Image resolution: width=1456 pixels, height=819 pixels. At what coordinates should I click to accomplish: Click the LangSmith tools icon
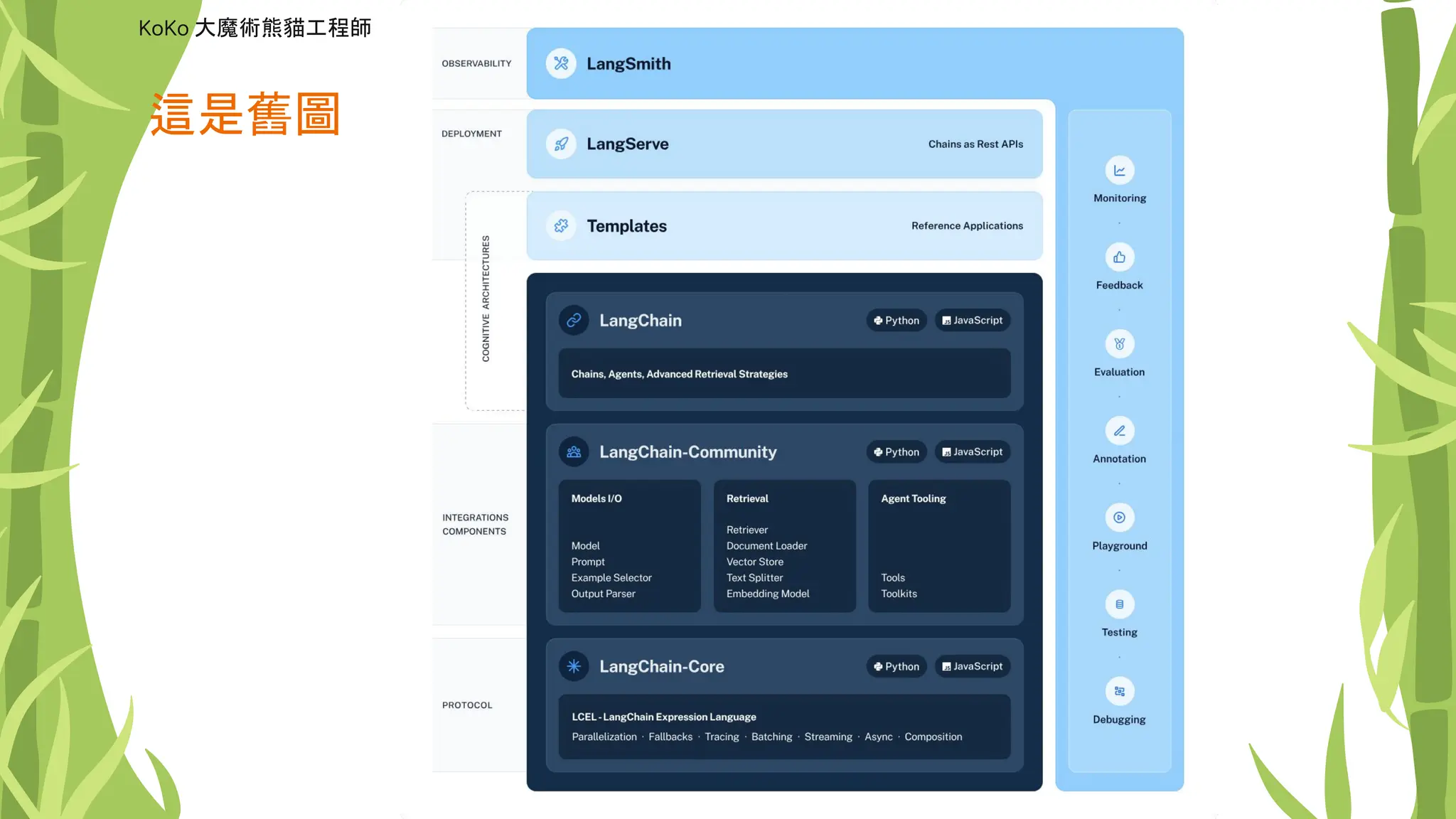coord(561,63)
